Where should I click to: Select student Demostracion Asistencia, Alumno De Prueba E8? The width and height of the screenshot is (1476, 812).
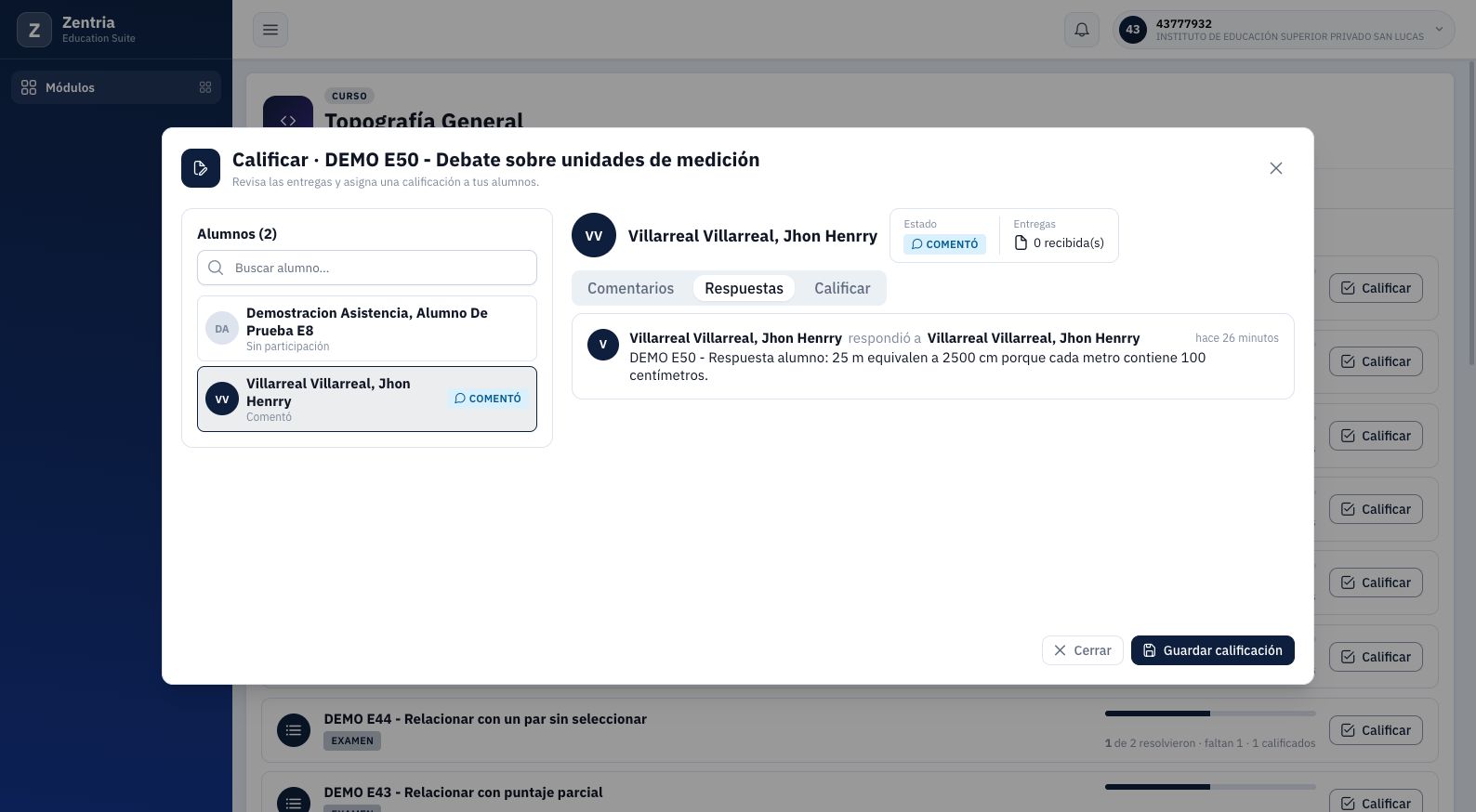click(x=367, y=329)
